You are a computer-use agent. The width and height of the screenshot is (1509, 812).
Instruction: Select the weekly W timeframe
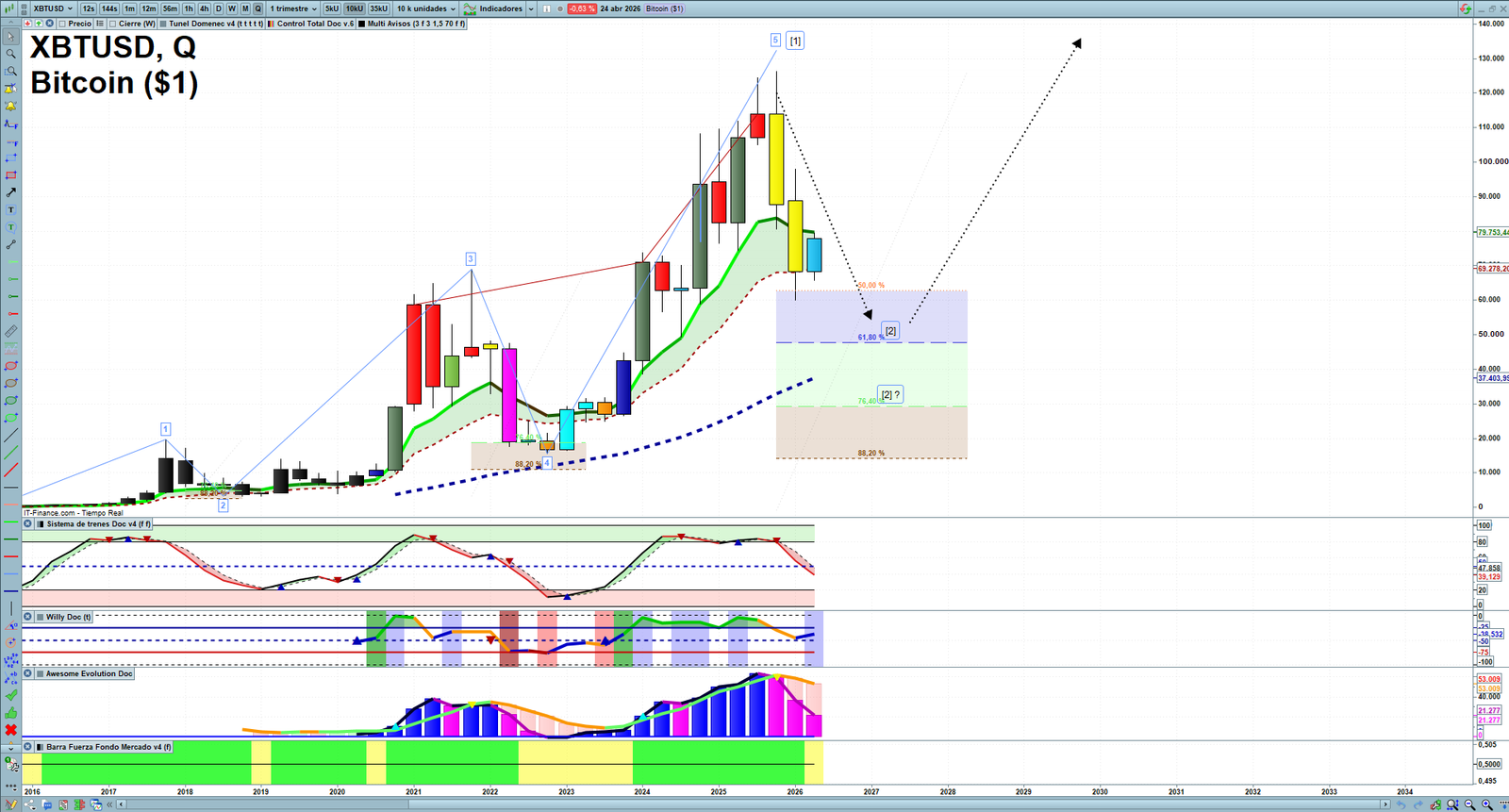pos(232,8)
